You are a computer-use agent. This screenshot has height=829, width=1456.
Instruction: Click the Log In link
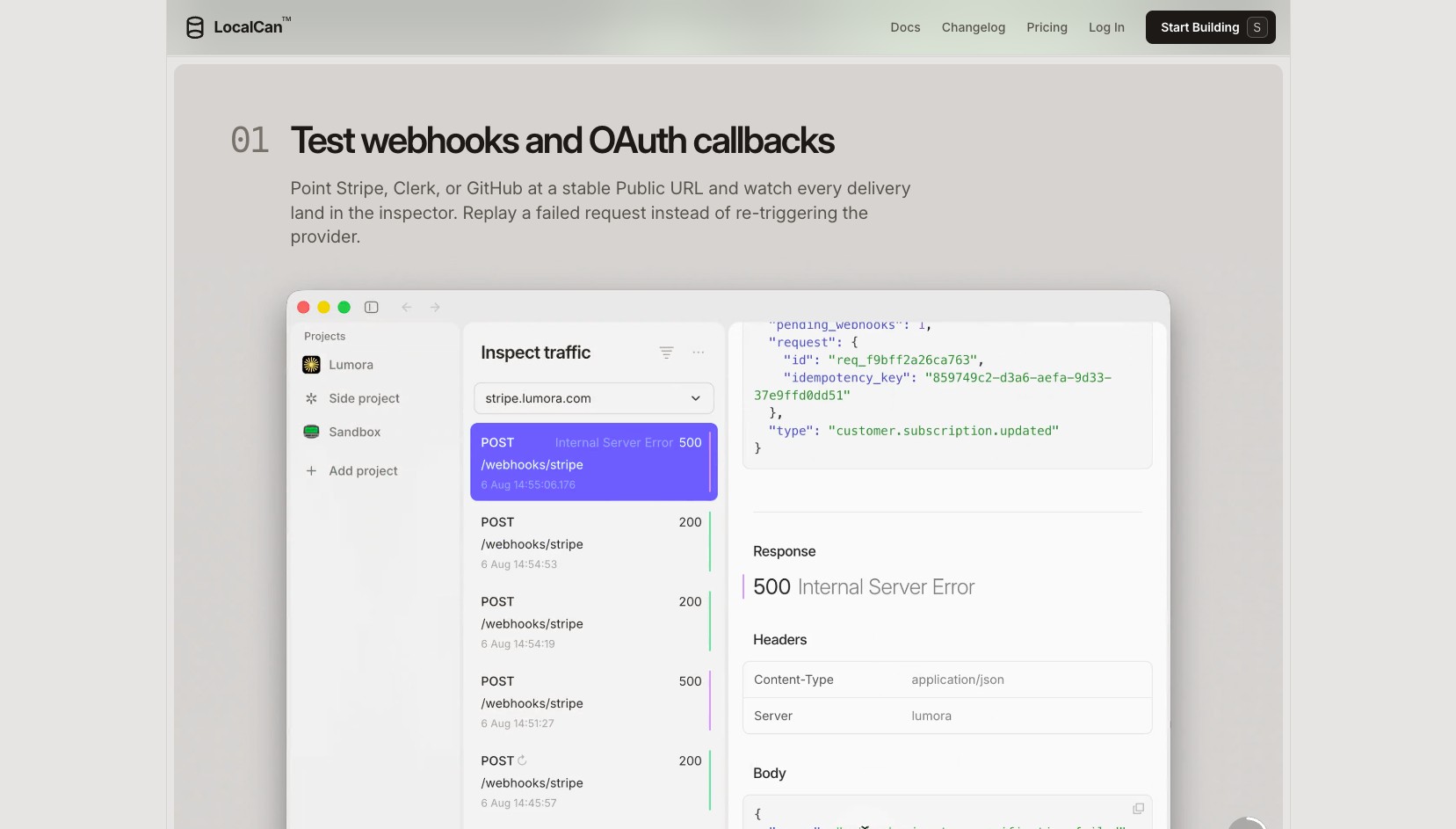(x=1106, y=27)
